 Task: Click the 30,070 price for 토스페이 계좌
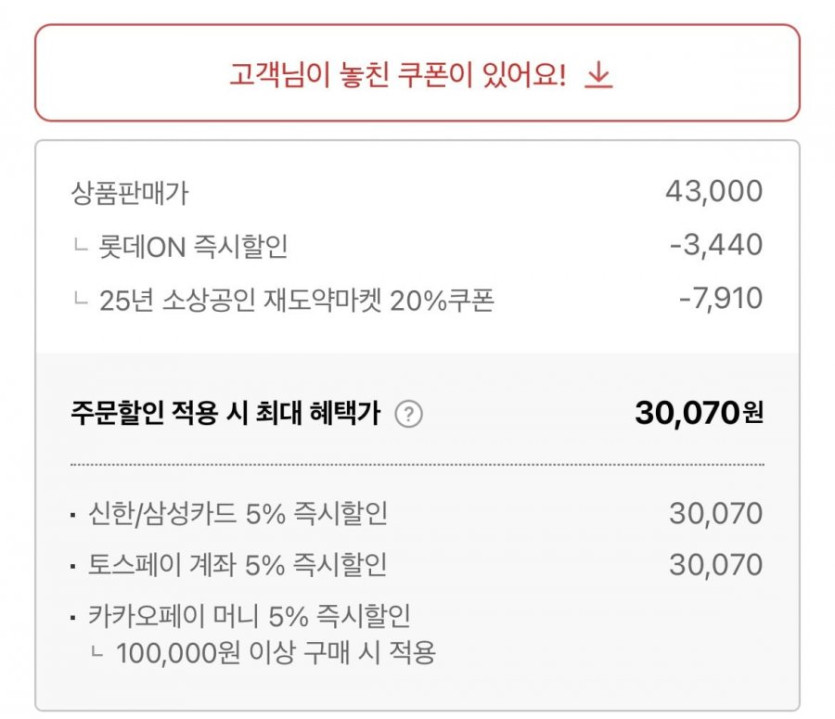715,565
